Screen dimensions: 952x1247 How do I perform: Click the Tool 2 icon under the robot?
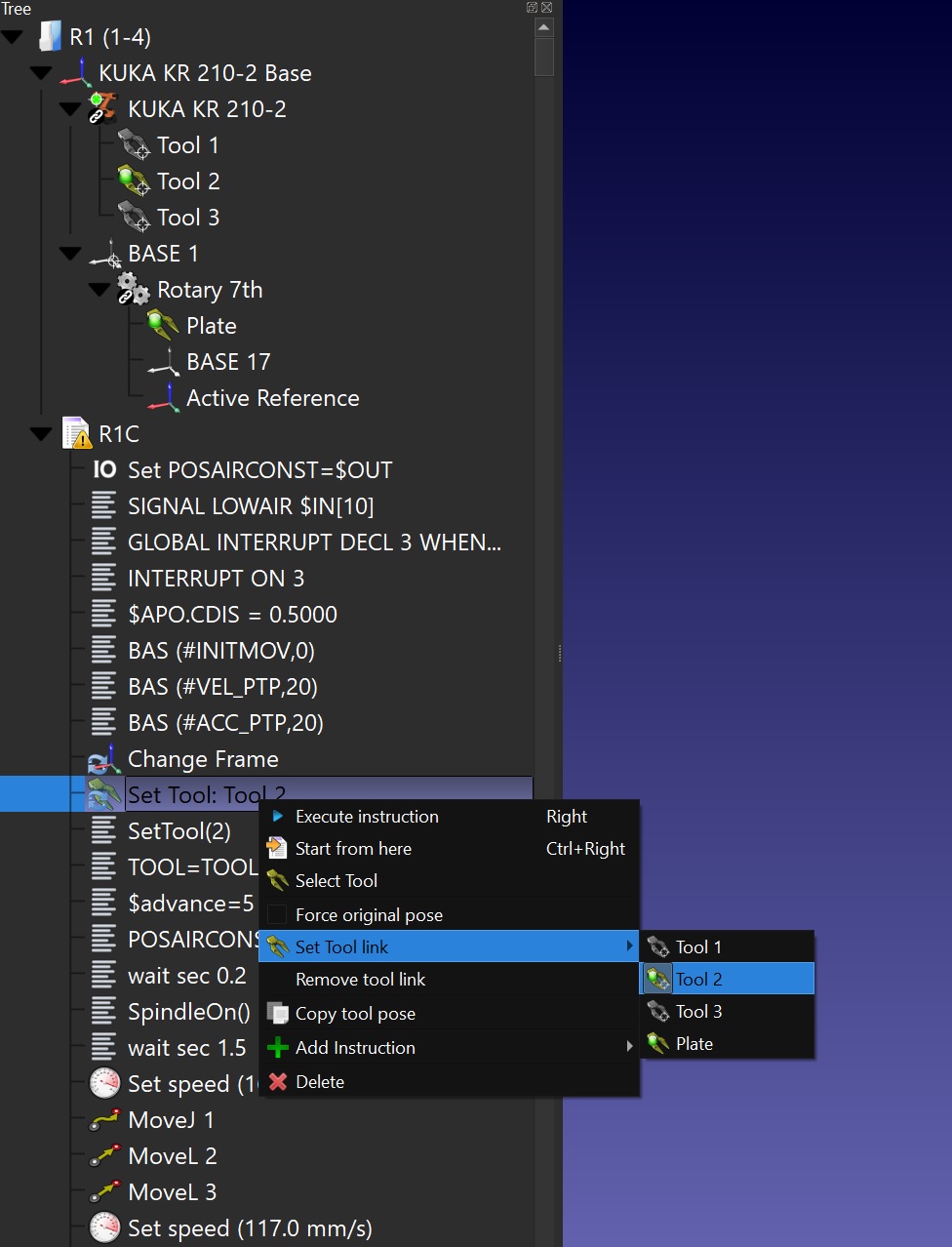click(133, 181)
